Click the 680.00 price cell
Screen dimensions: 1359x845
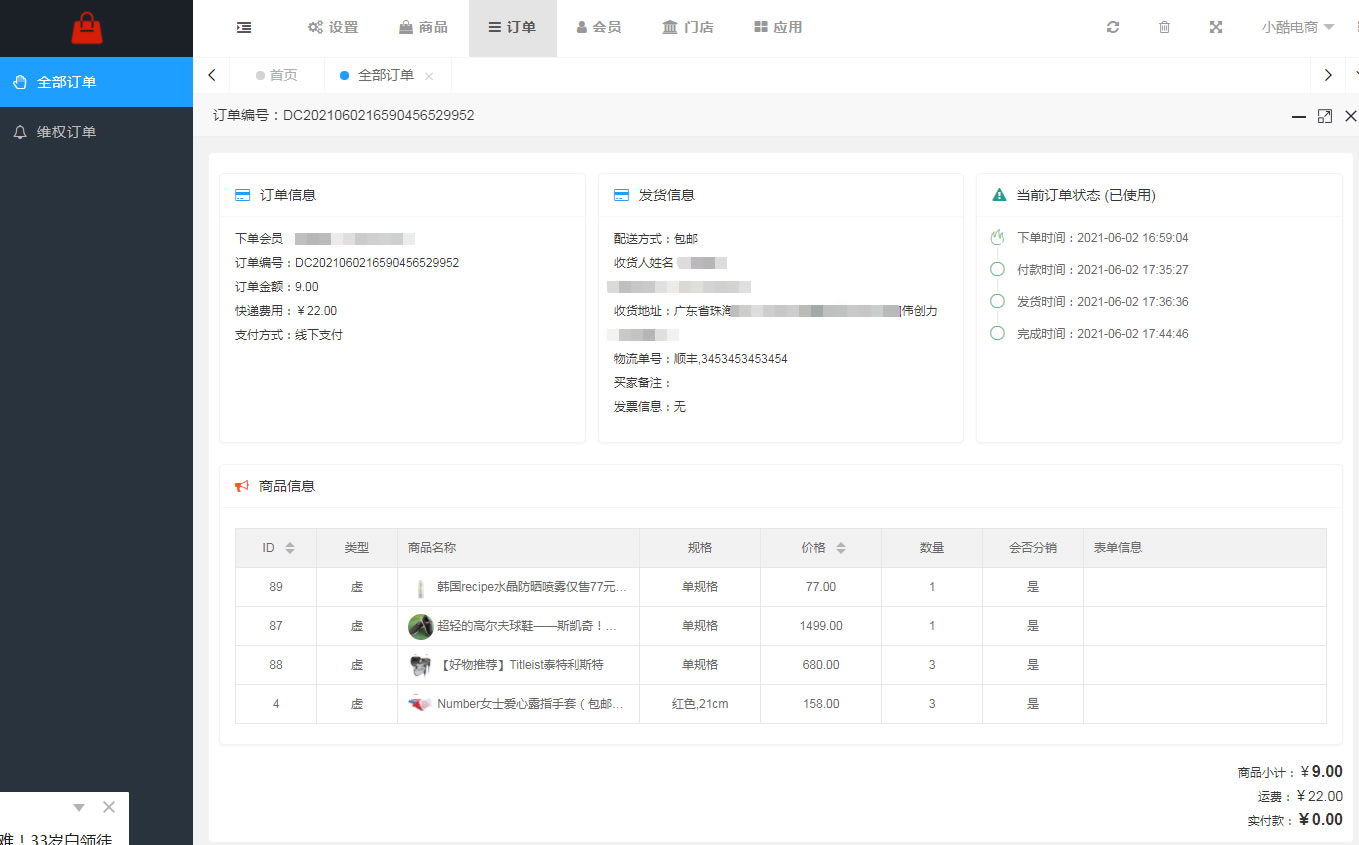[821, 665]
